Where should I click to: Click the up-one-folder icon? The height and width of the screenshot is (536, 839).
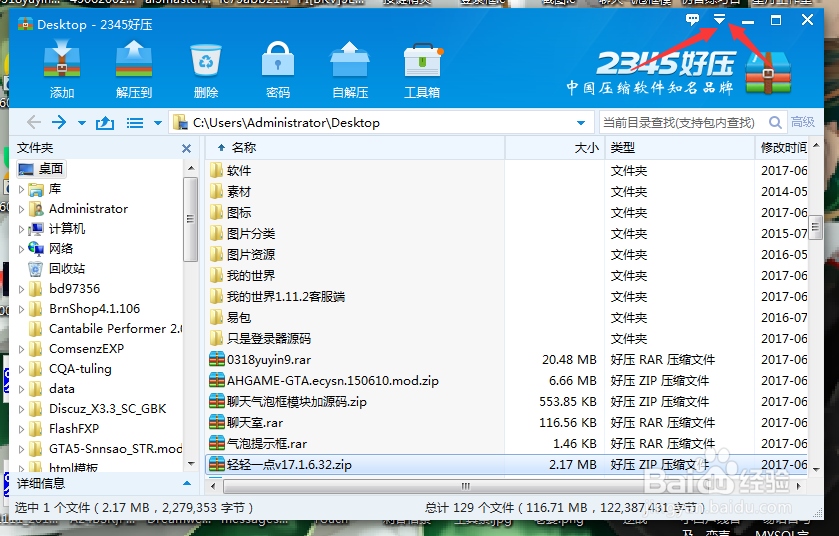pos(105,123)
